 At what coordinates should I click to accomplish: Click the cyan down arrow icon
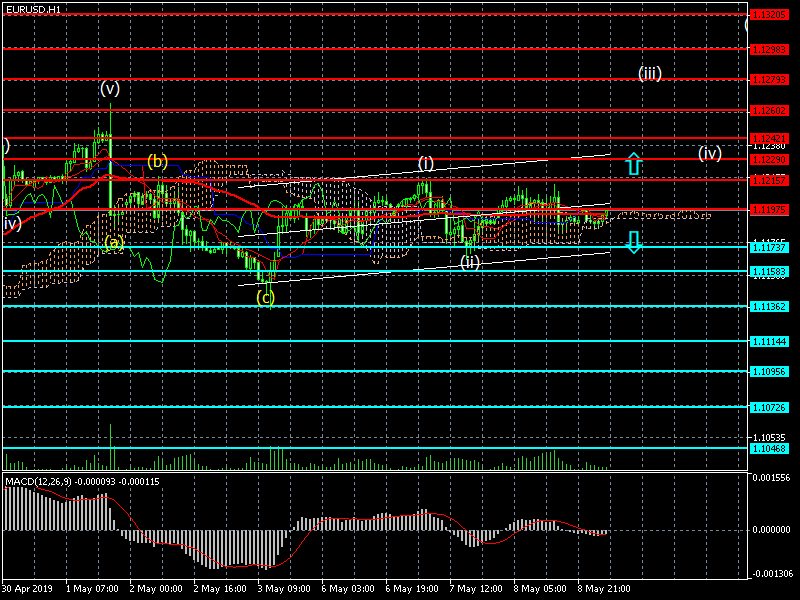coord(634,242)
